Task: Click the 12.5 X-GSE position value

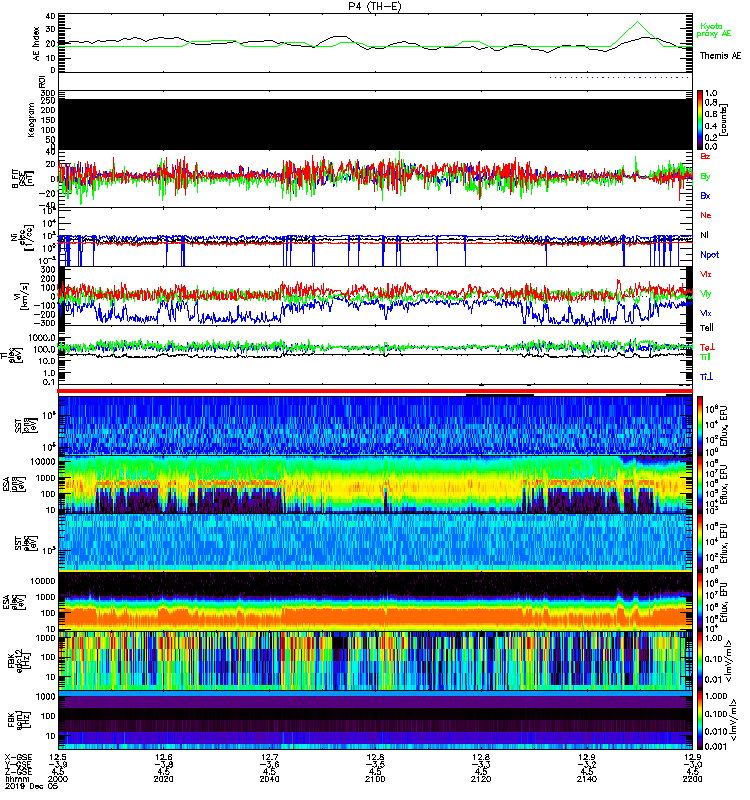Action: click(x=58, y=758)
